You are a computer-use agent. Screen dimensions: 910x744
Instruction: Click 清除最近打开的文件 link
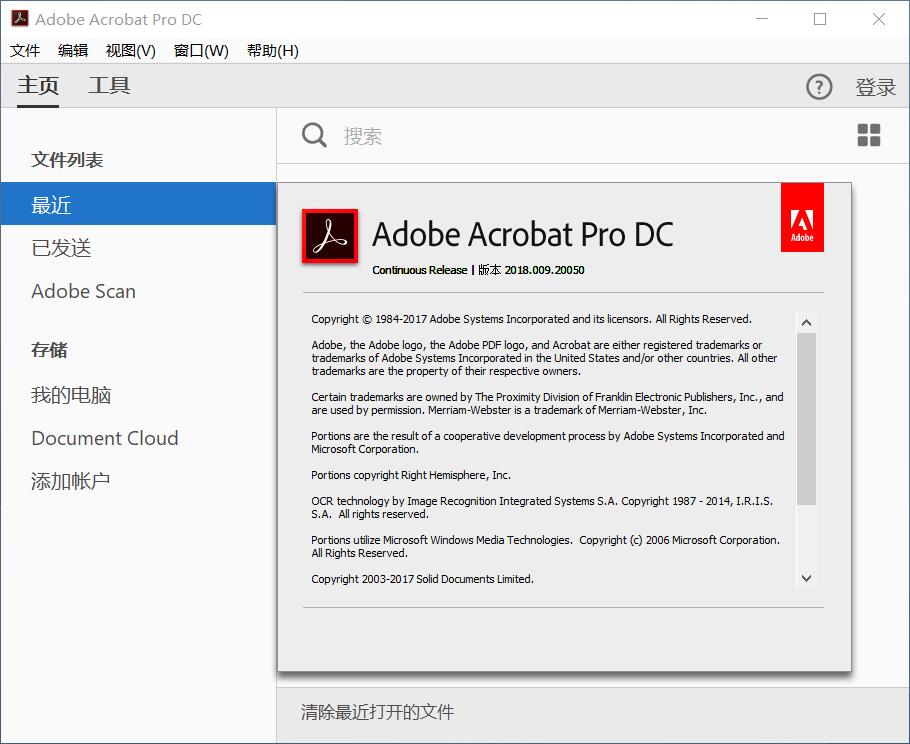pos(377,712)
